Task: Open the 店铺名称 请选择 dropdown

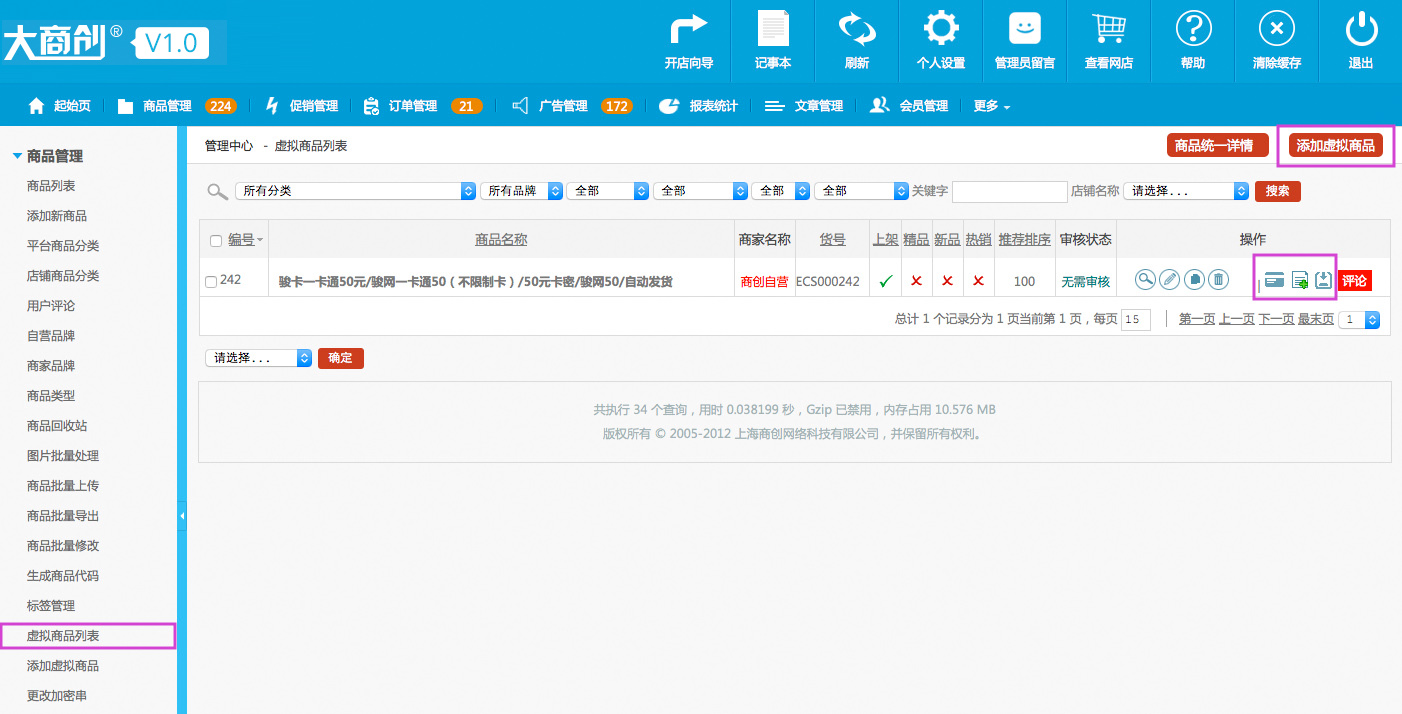Action: [1186, 190]
